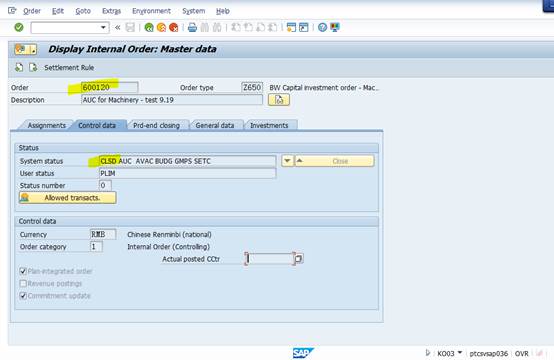Open the command field dropdown arrow

pyautogui.click(x=103, y=27)
